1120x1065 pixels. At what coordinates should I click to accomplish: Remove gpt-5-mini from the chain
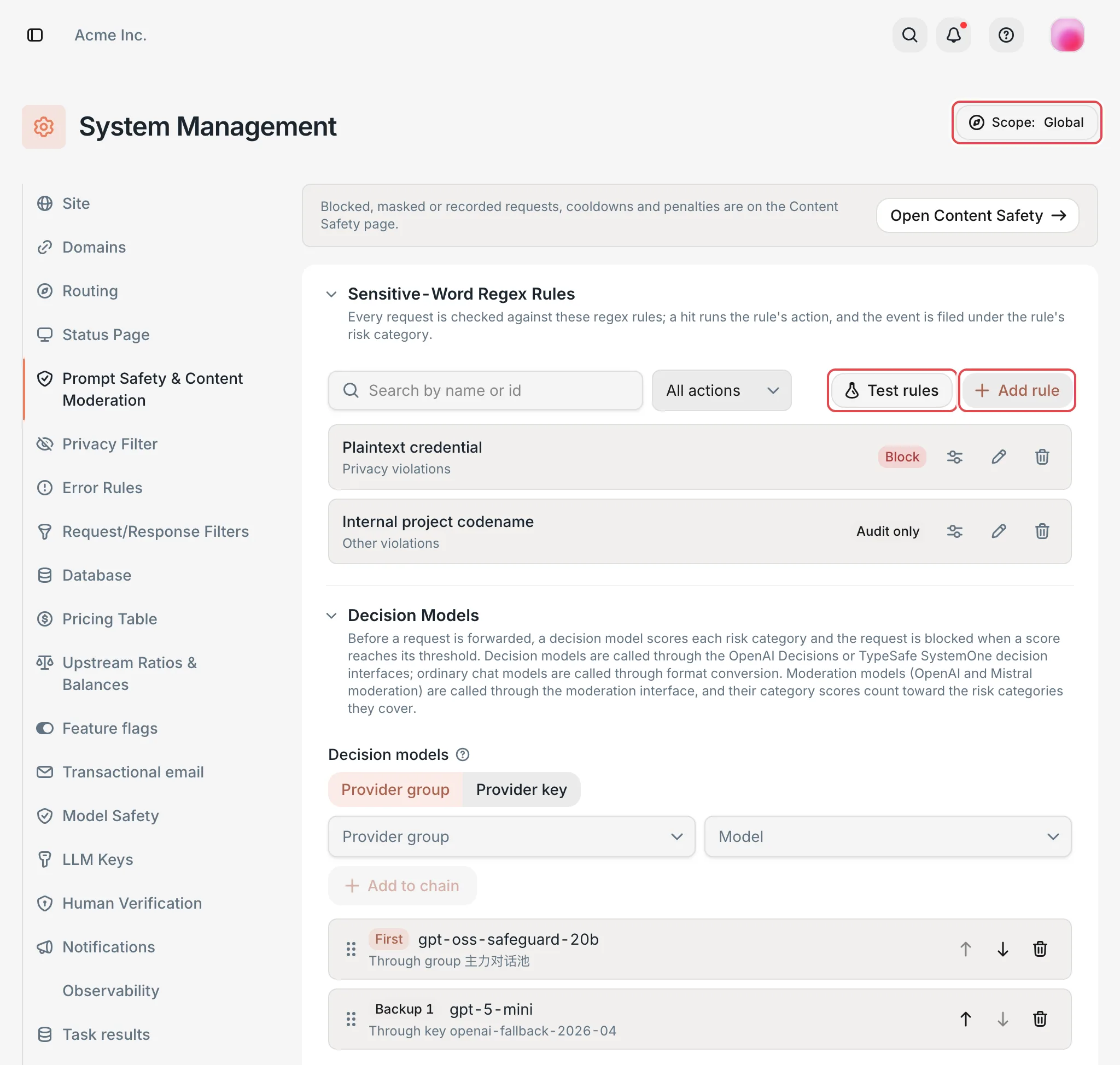tap(1040, 1019)
